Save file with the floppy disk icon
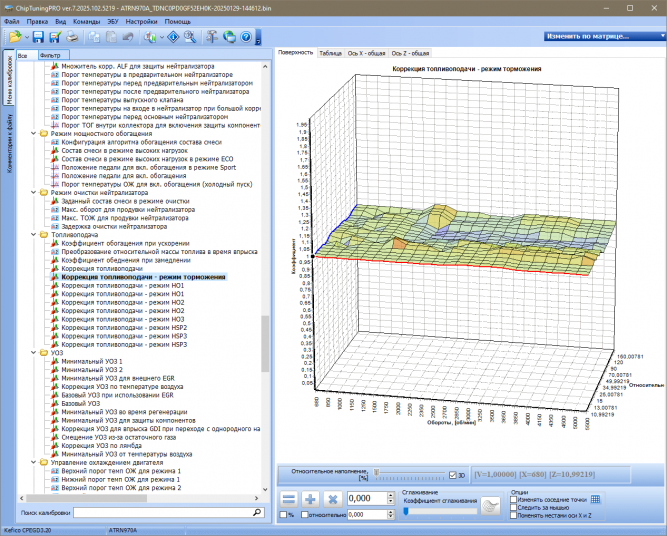The image size is (667, 536). [38, 37]
